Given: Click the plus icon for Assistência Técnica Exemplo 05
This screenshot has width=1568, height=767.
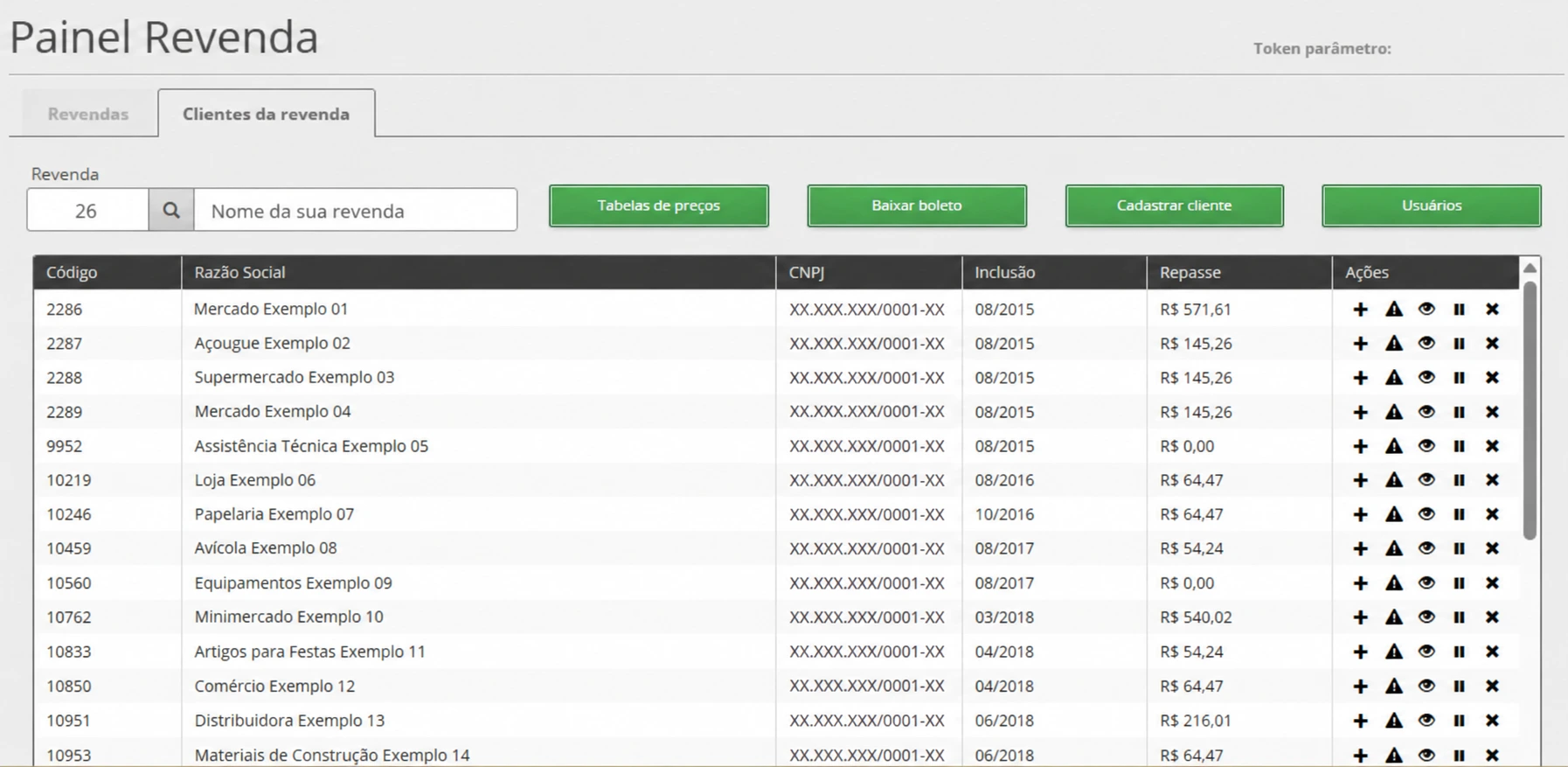Looking at the screenshot, I should pyautogui.click(x=1360, y=446).
